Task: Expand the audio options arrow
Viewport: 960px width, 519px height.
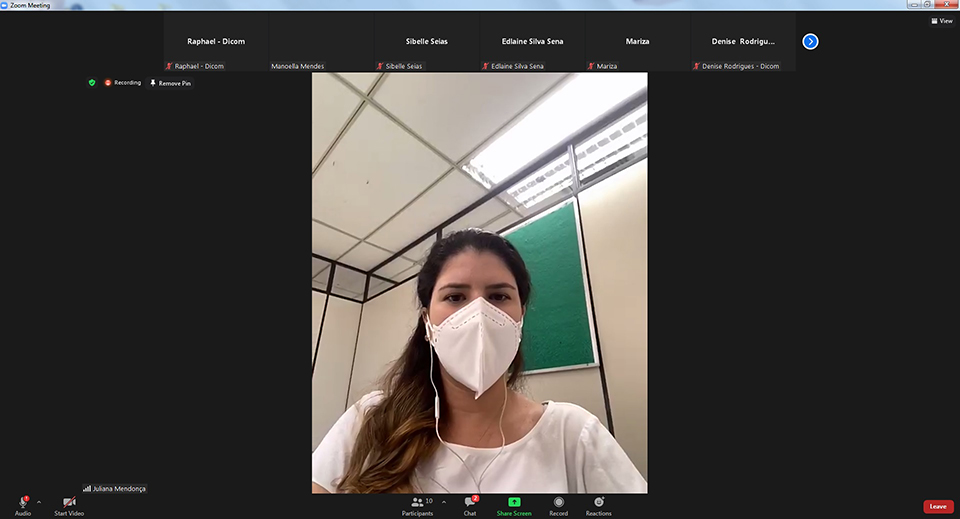Action: 39,502
